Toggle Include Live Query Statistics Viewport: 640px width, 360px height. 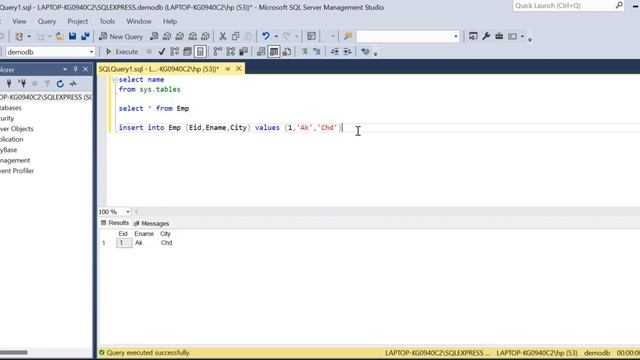coord(231,51)
